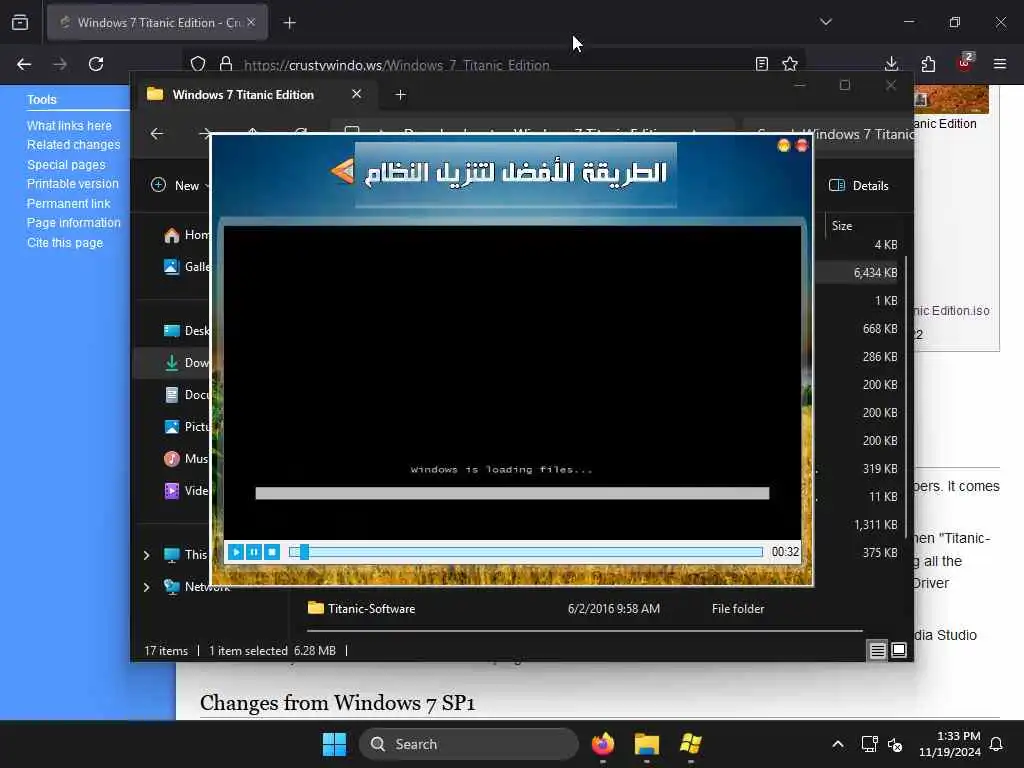Click the What links here link
The image size is (1024, 768).
(69, 125)
